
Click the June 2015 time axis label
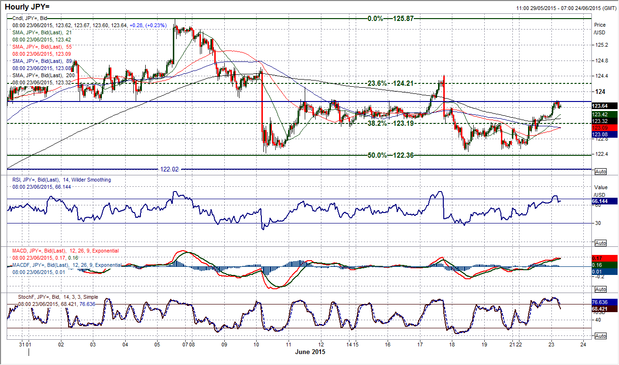310,352
